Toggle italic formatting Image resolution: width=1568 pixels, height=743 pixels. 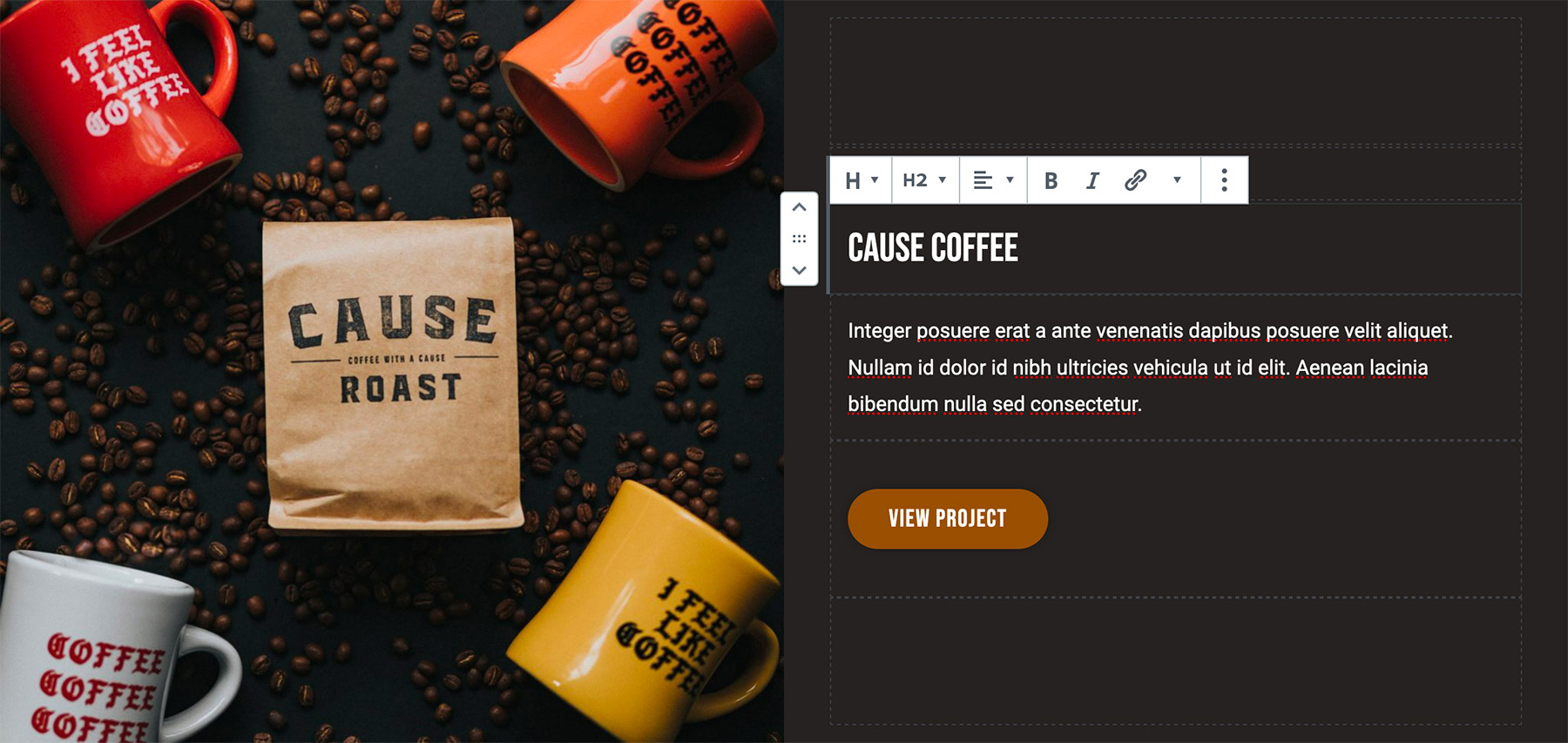tap(1092, 180)
